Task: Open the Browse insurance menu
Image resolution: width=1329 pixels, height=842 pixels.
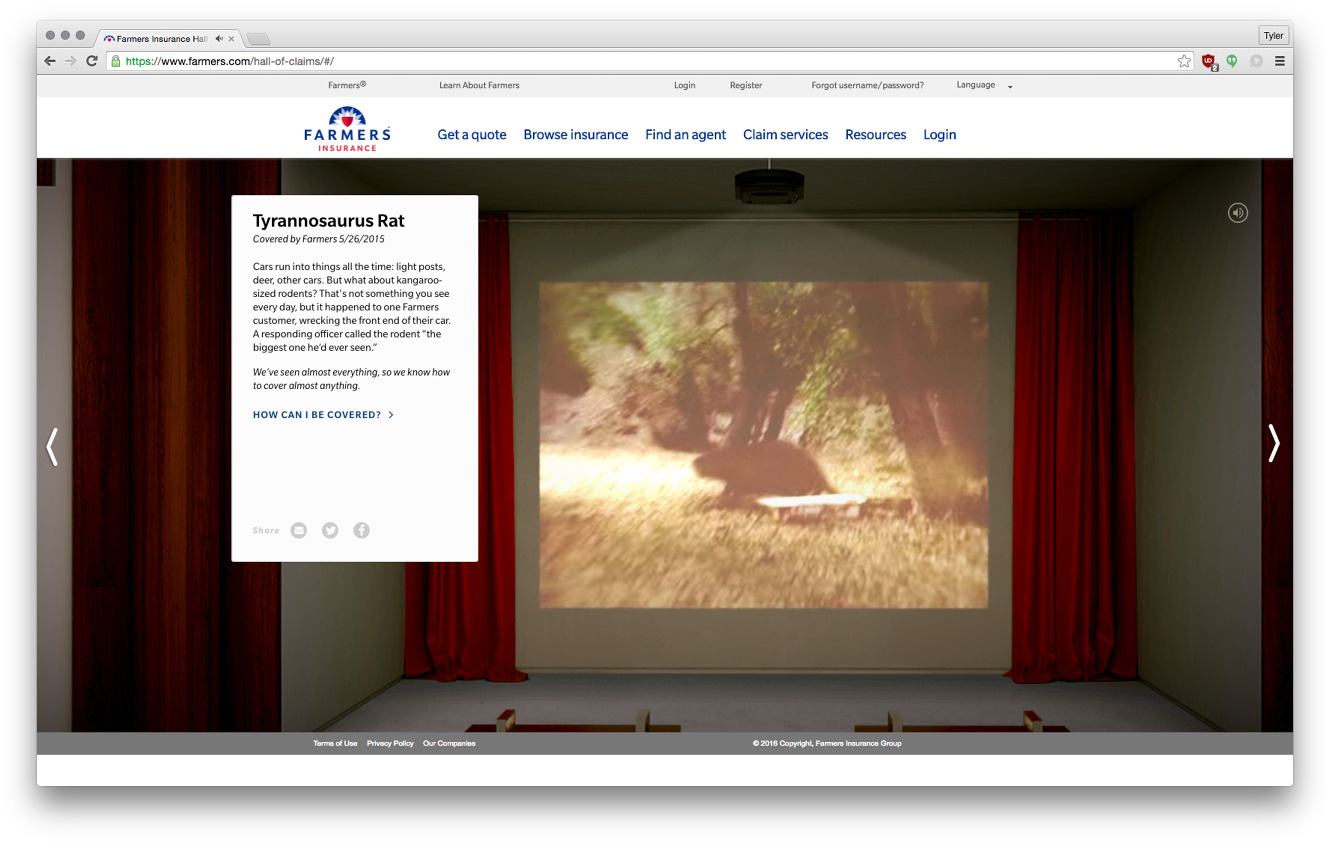Action: (576, 135)
